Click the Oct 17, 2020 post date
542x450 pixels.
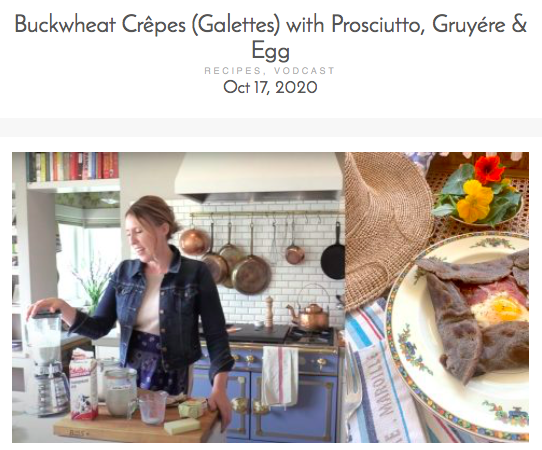(270, 87)
